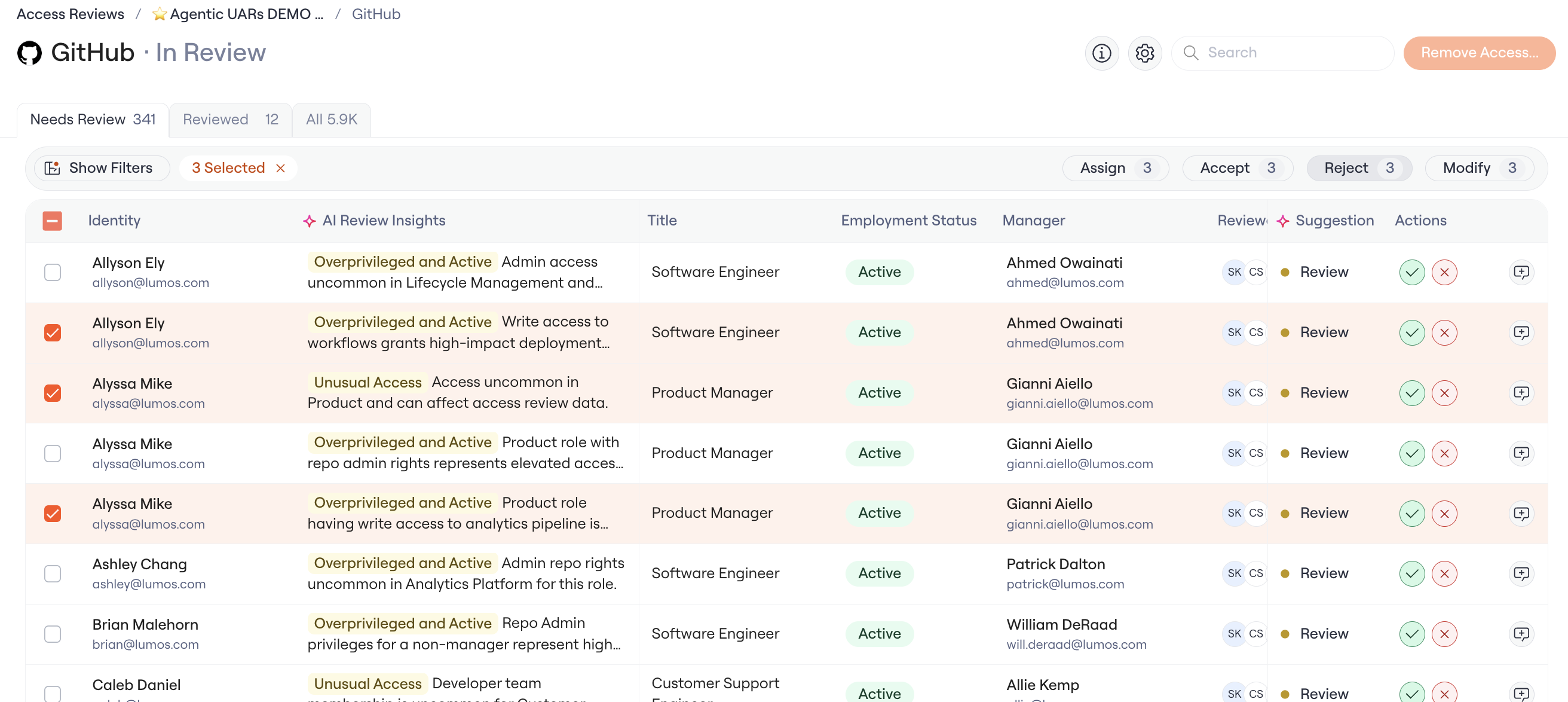Clear selection with the X beside 3 Selected
Screen dimensions: 1568x702
[280, 168]
